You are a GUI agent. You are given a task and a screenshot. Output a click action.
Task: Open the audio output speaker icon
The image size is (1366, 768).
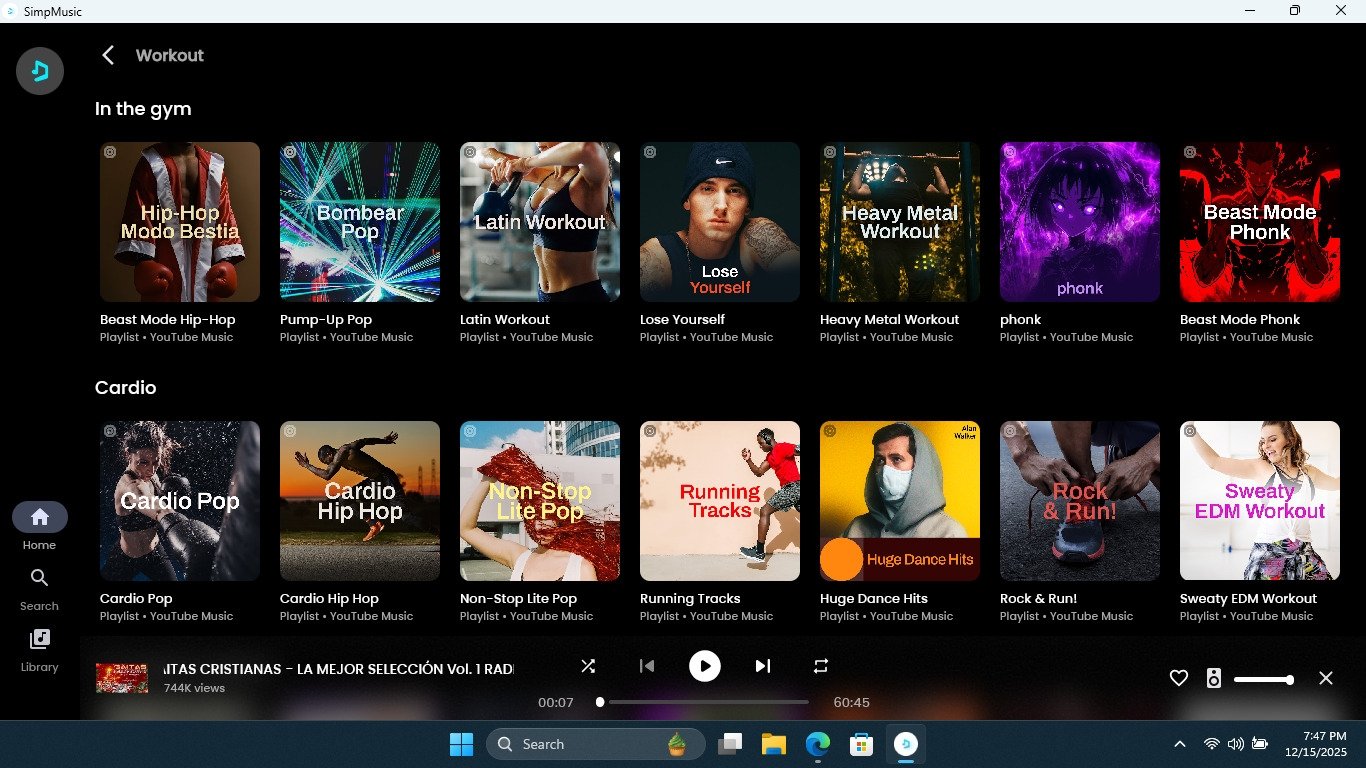click(x=1213, y=679)
